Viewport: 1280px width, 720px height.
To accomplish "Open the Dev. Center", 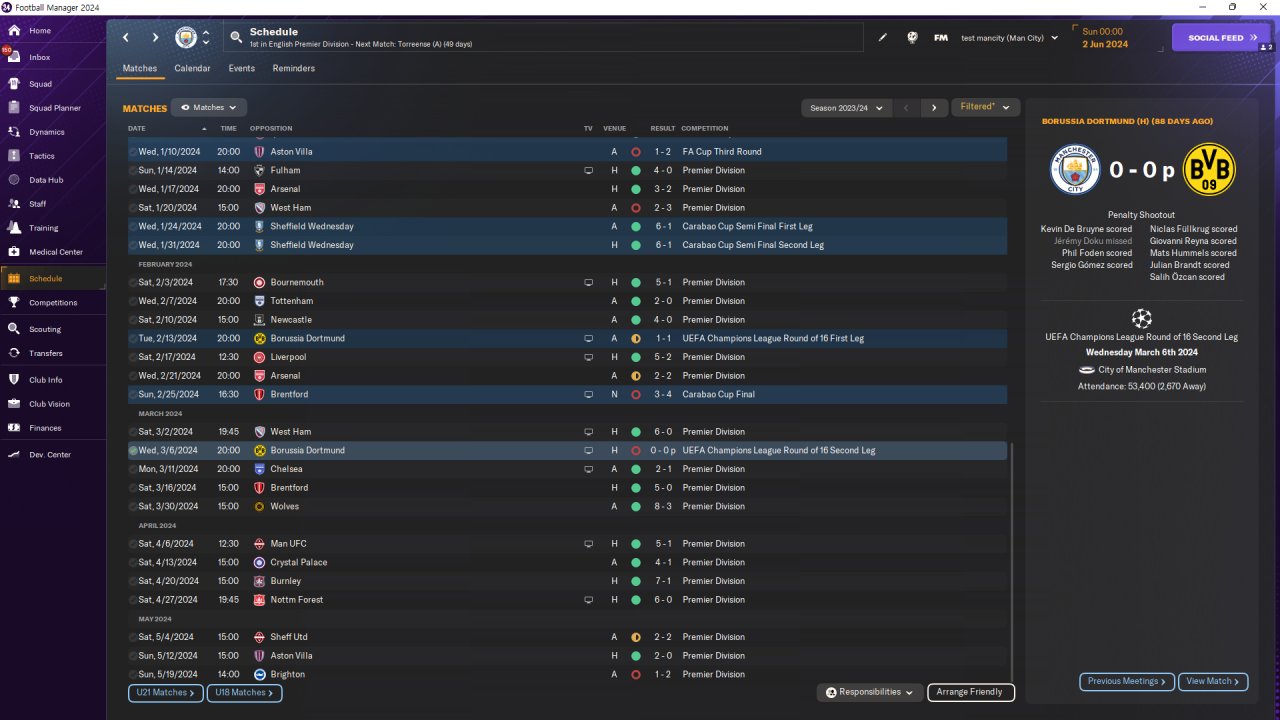I will coord(50,455).
